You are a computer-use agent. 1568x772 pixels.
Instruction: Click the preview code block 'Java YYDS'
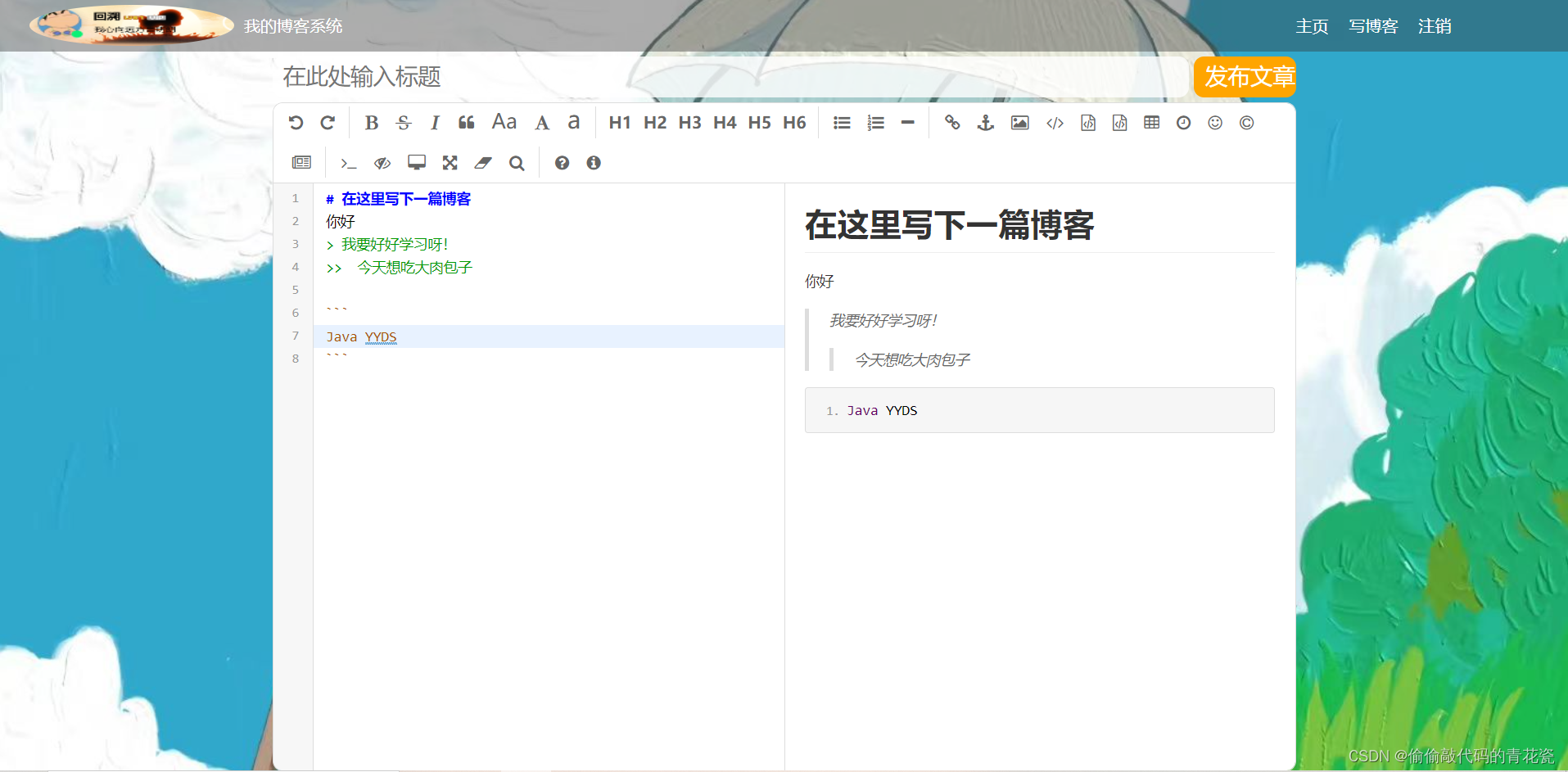[x=1039, y=410]
